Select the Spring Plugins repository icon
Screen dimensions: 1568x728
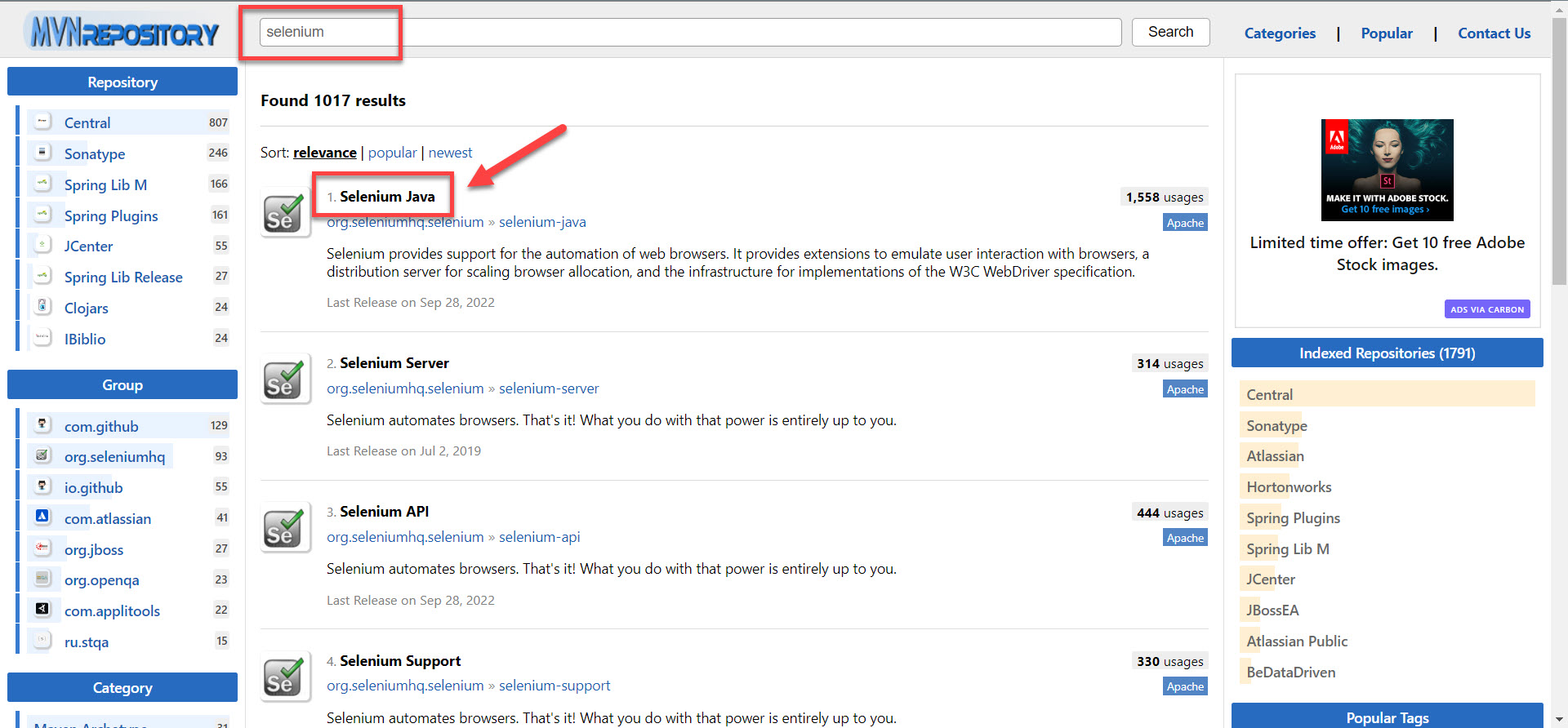(x=42, y=215)
